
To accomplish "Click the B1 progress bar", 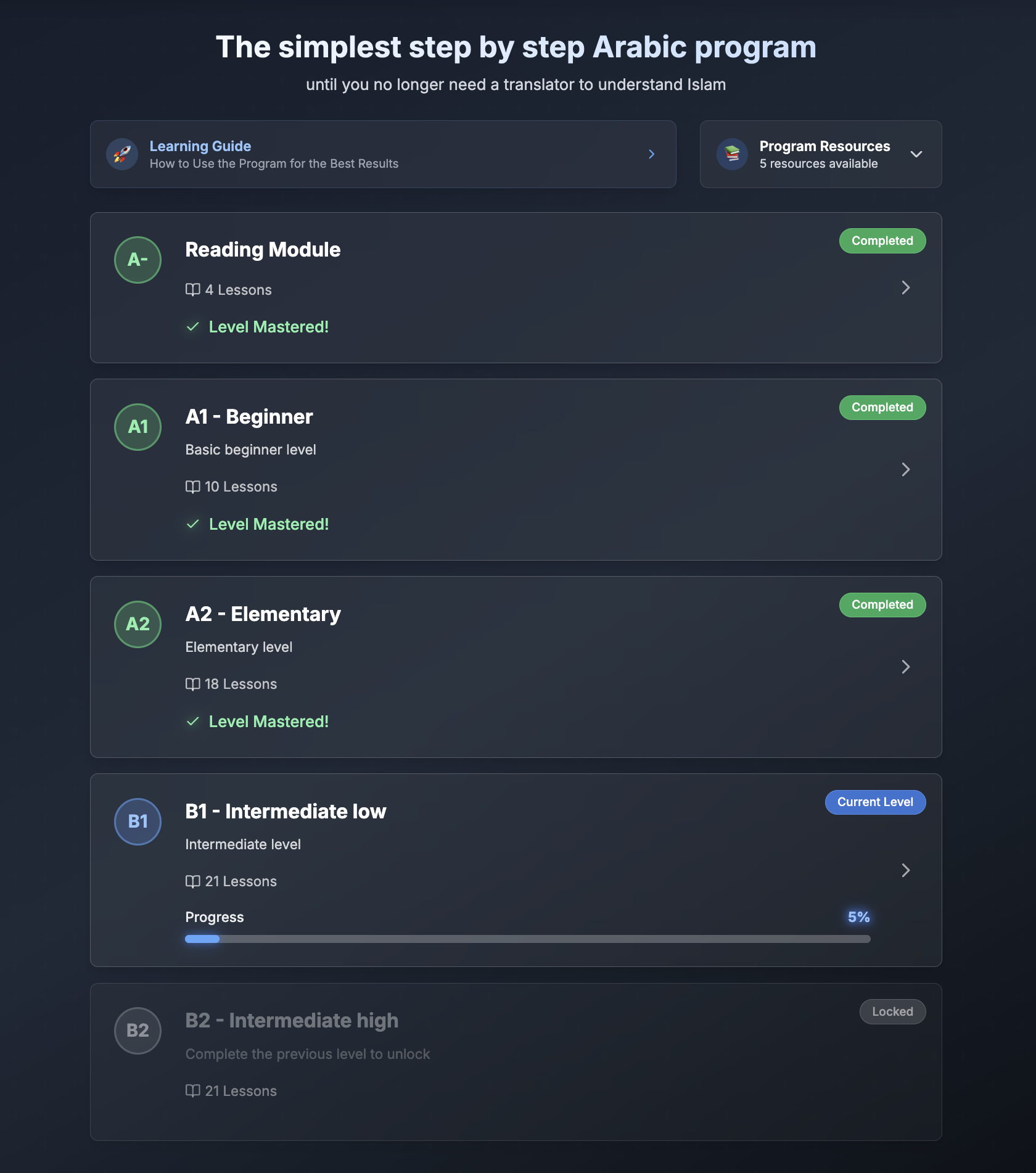I will click(527, 939).
